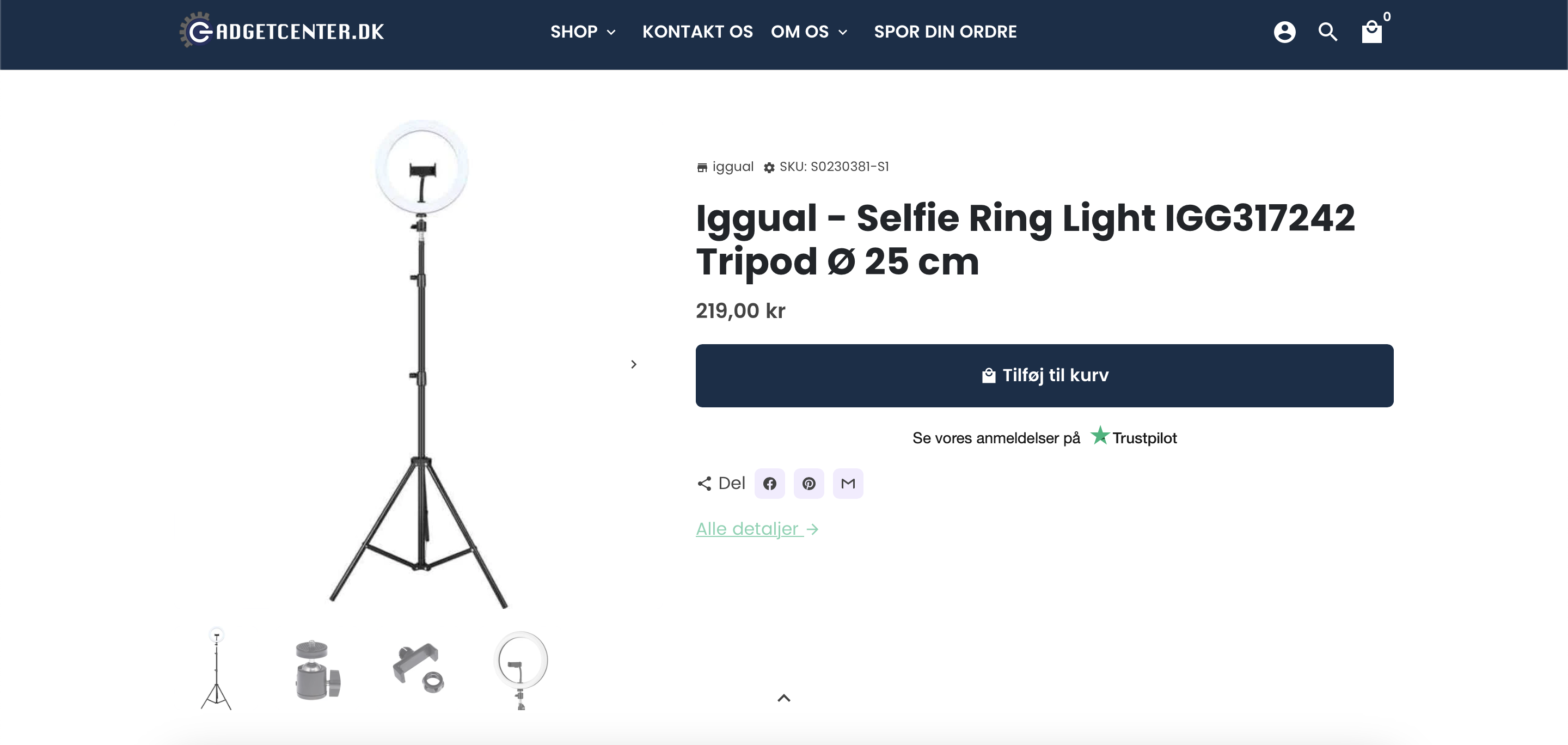Screen dimensions: 1568x745
Task: Open the Kontakt Os page
Action: coord(697,32)
